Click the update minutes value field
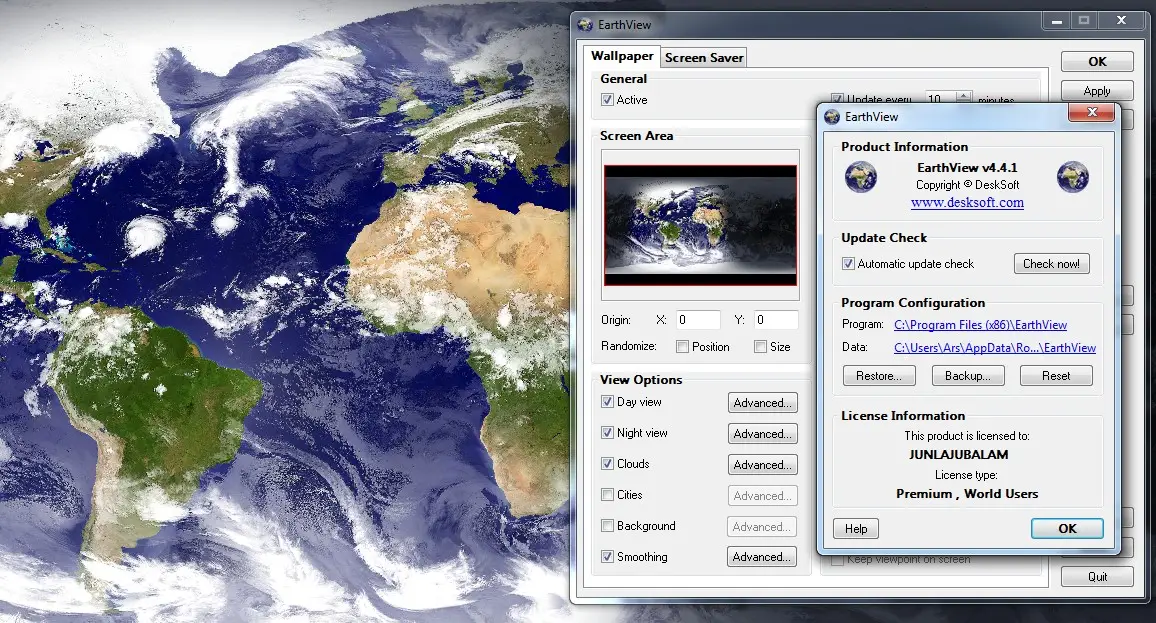 (939, 98)
